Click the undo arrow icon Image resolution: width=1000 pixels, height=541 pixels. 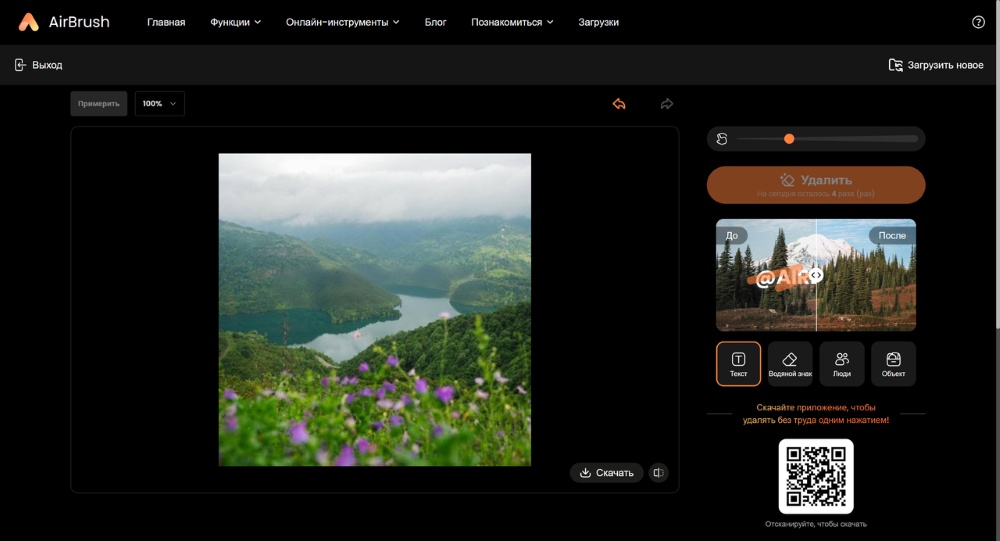click(619, 104)
